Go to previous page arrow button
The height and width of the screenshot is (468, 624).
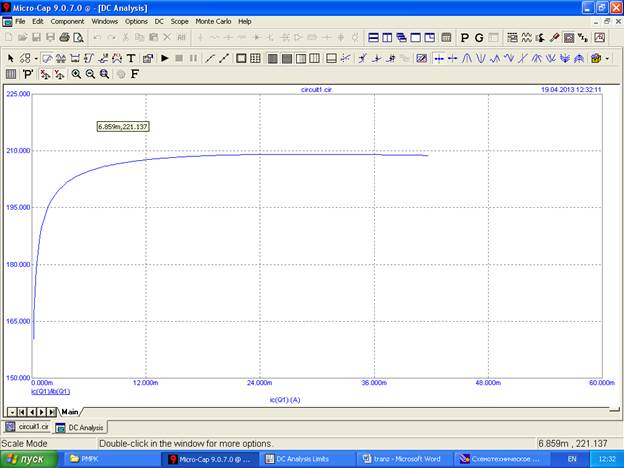click(x=32, y=412)
